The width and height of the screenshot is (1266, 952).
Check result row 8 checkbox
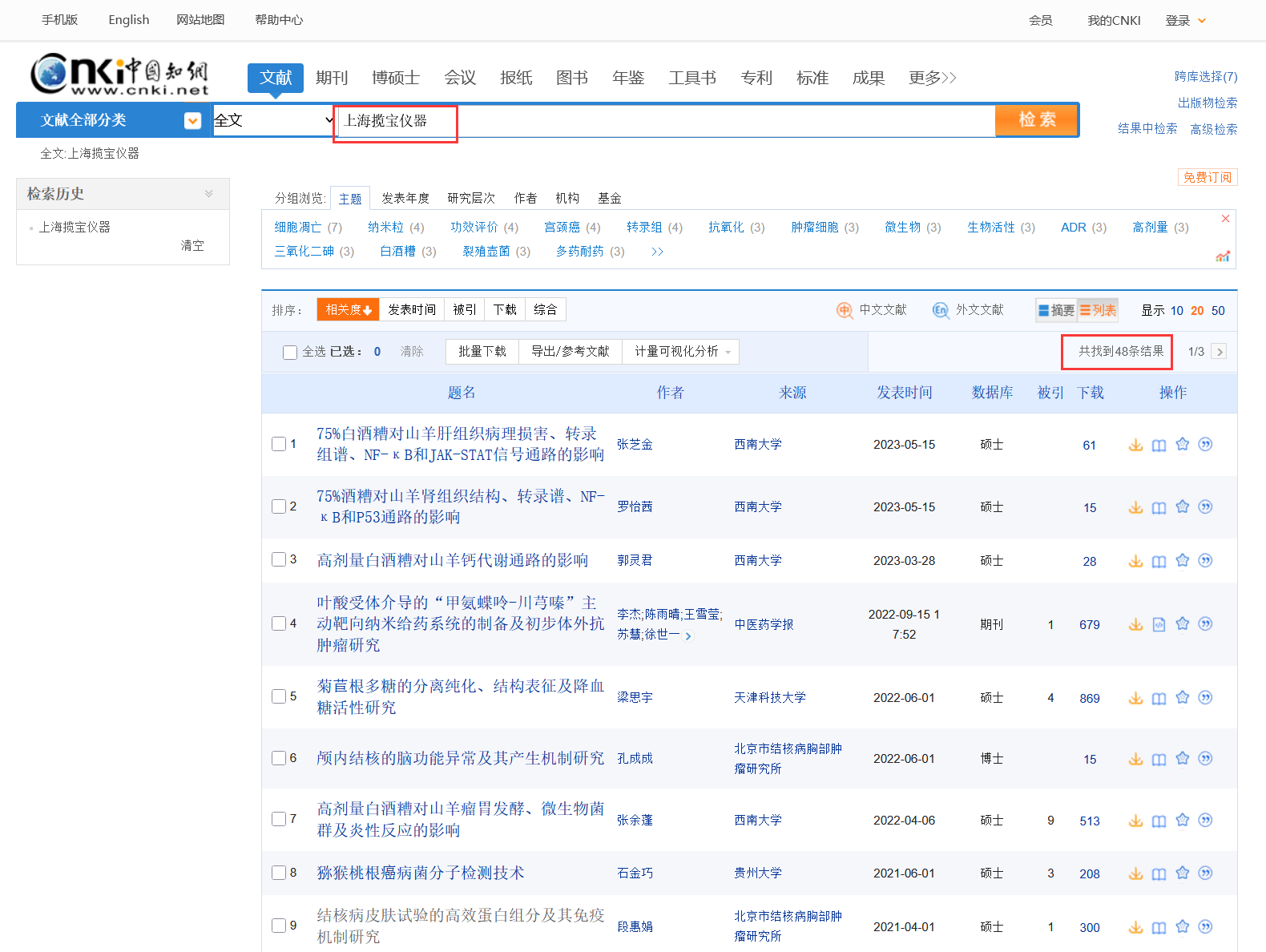(279, 873)
